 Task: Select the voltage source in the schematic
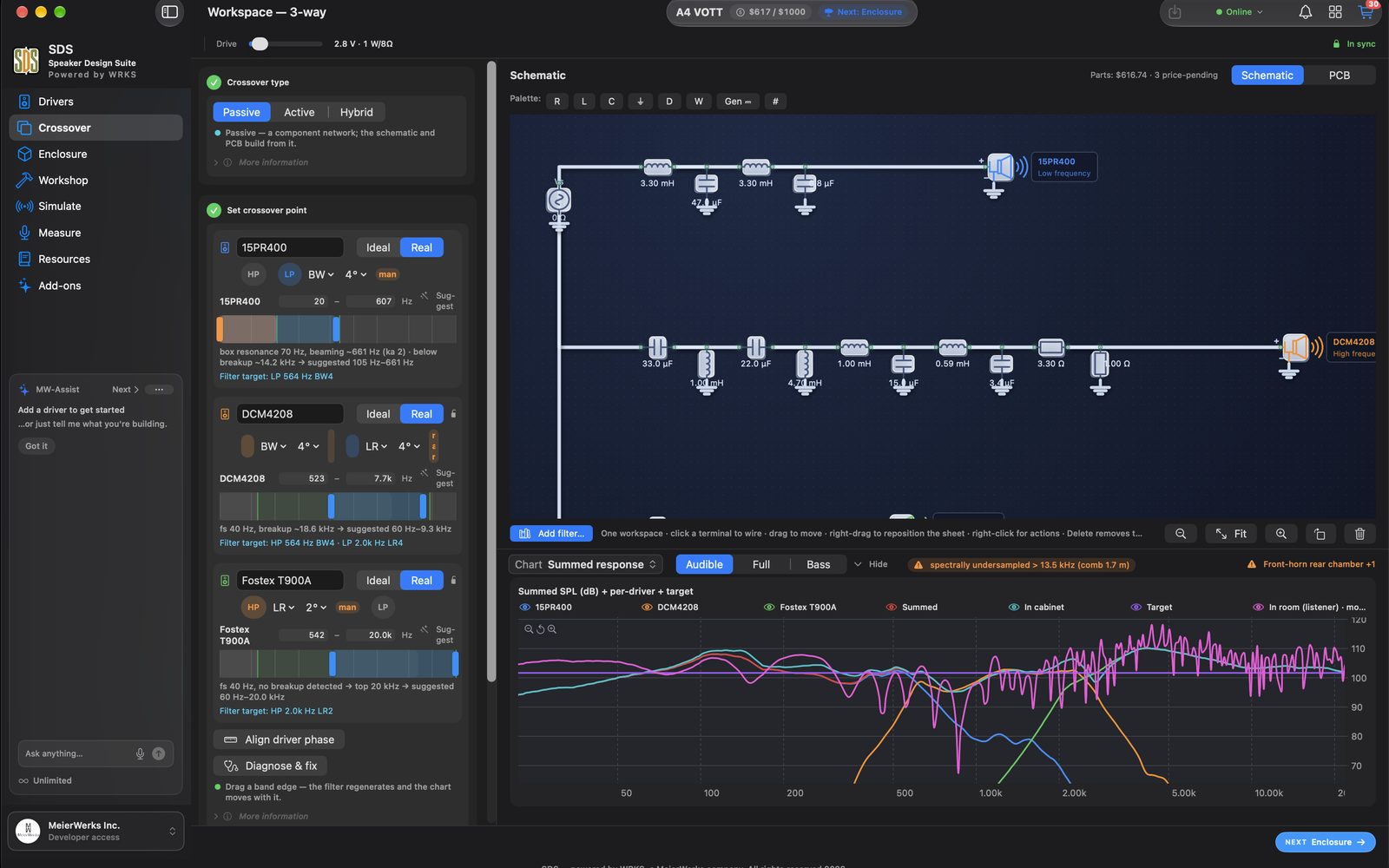pyautogui.click(x=558, y=201)
